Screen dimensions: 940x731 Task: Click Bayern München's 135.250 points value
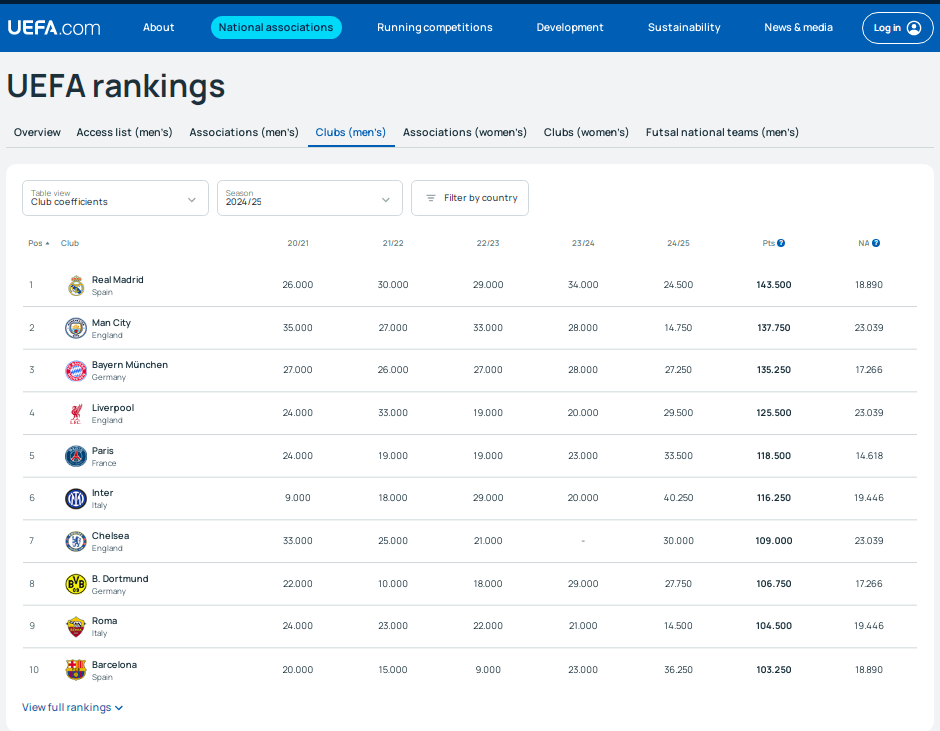pyautogui.click(x=774, y=370)
